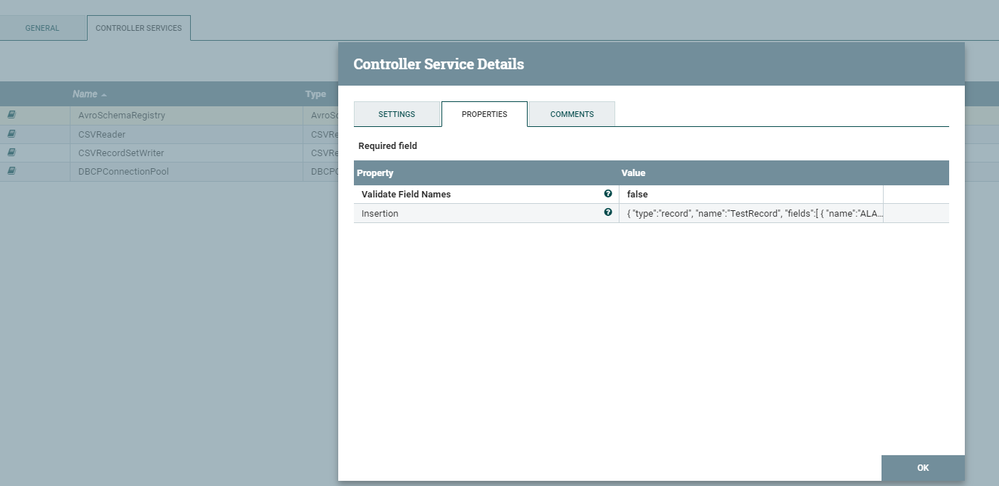Click the book icon beside AvroSchemaRegistry

11,115
